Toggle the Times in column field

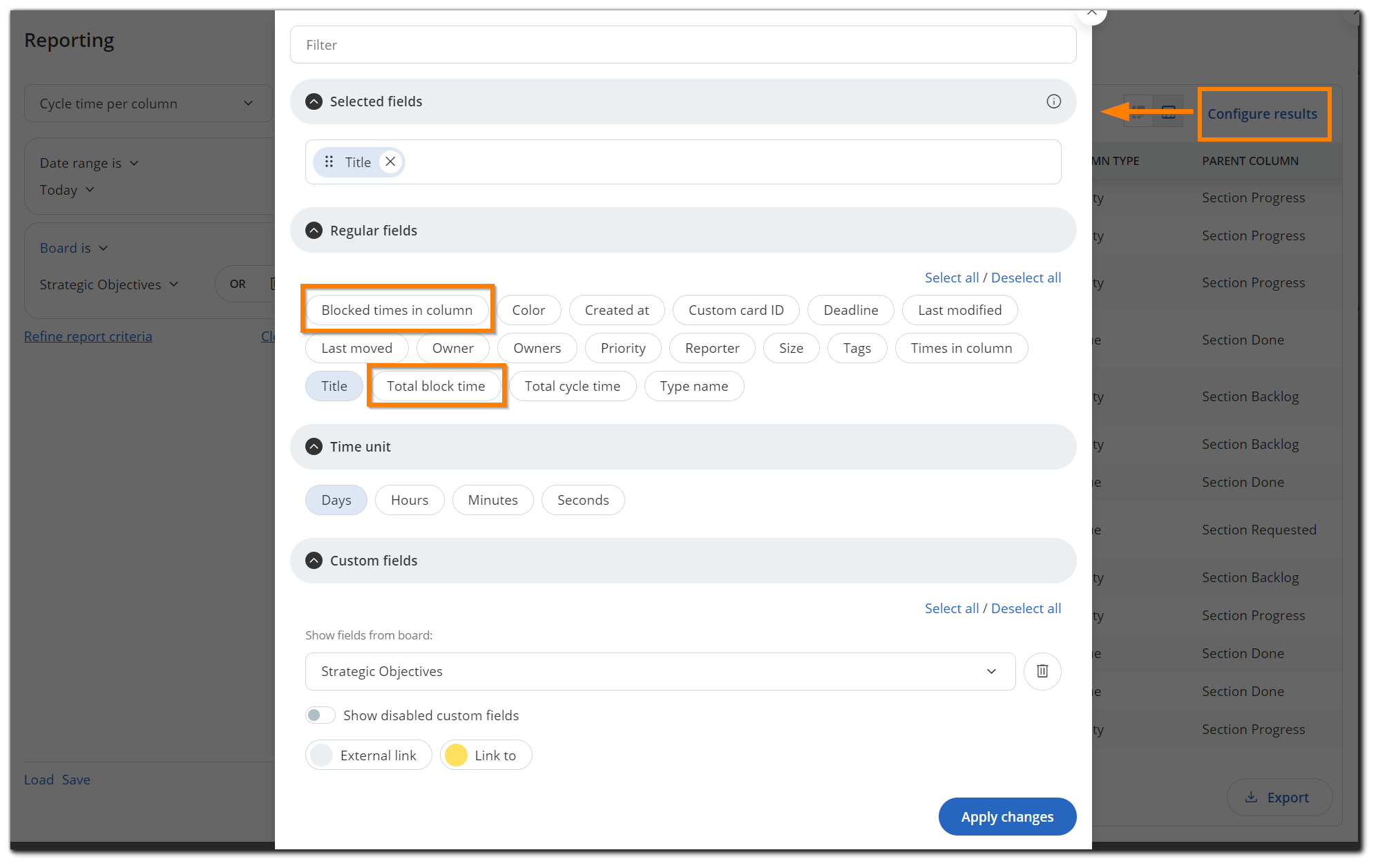[x=961, y=348]
